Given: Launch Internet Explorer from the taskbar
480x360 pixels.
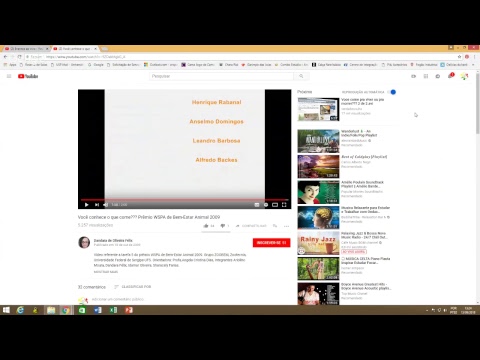Looking at the screenshot, I should pyautogui.click(x=20, y=310).
